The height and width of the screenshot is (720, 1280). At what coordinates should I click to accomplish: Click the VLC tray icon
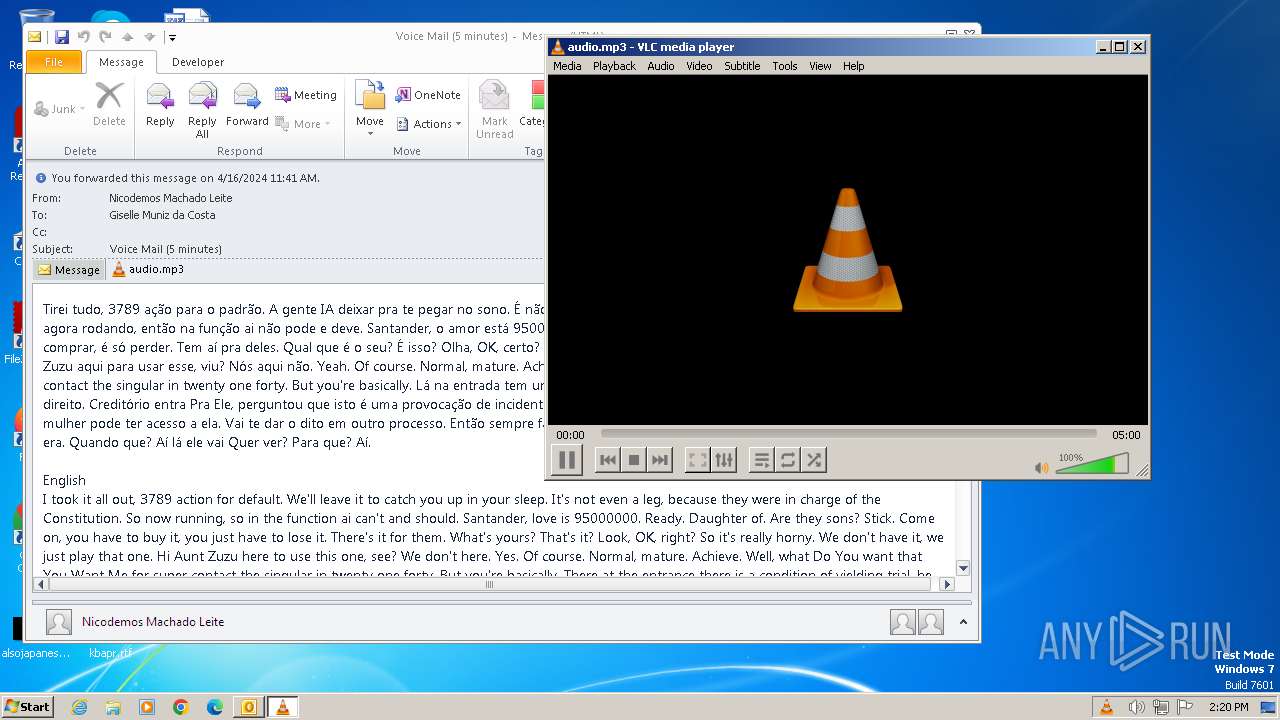(1106, 707)
